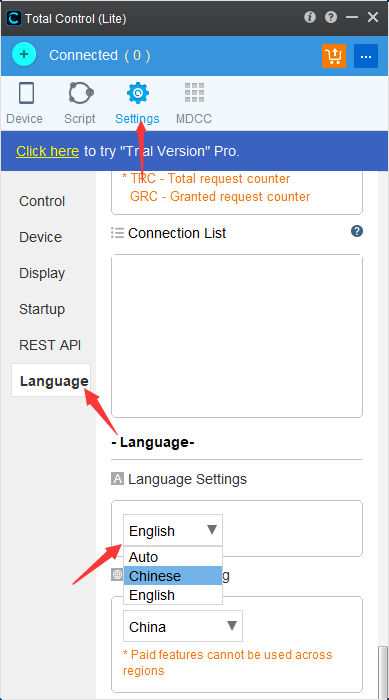
Task: Select Language in settings sidebar
Action: [x=51, y=380]
